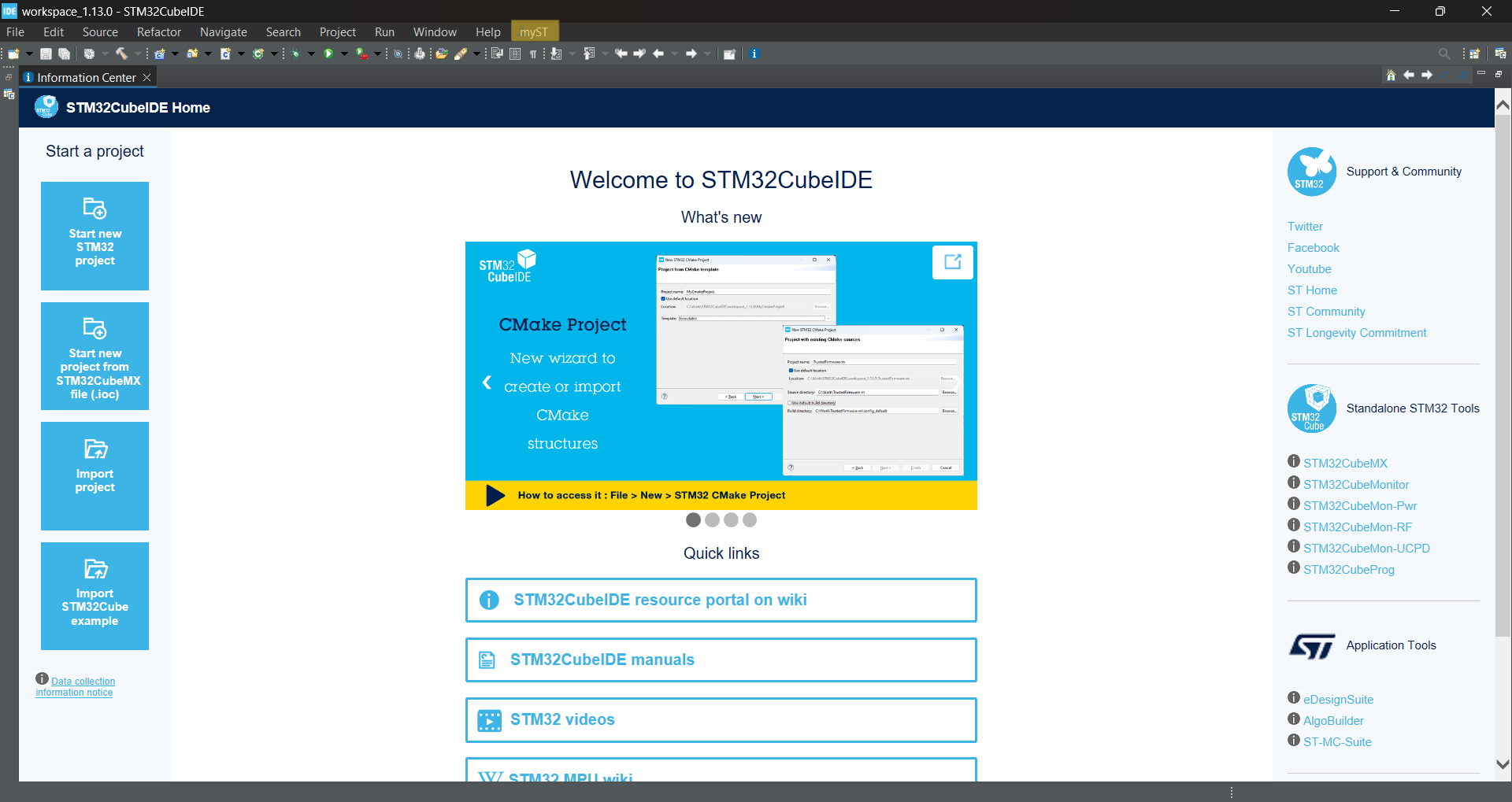This screenshot has height=802, width=1512.
Task: Expand the New wizard dropdown arrow
Action: pos(29,53)
